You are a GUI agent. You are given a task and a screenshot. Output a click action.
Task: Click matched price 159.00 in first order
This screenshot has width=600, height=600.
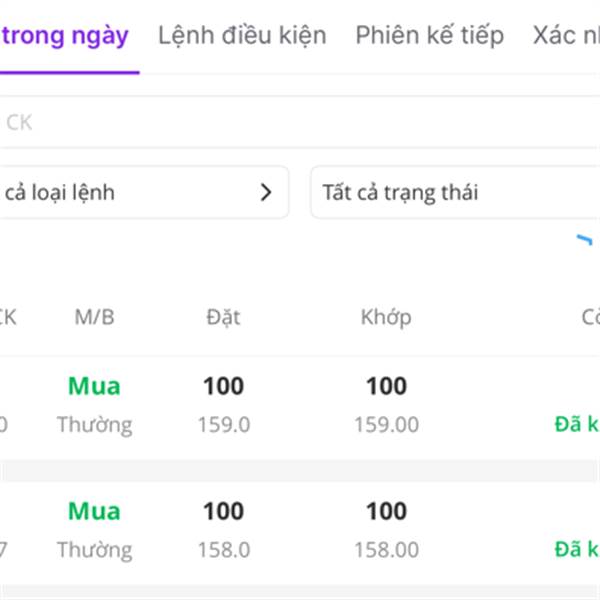tap(386, 425)
